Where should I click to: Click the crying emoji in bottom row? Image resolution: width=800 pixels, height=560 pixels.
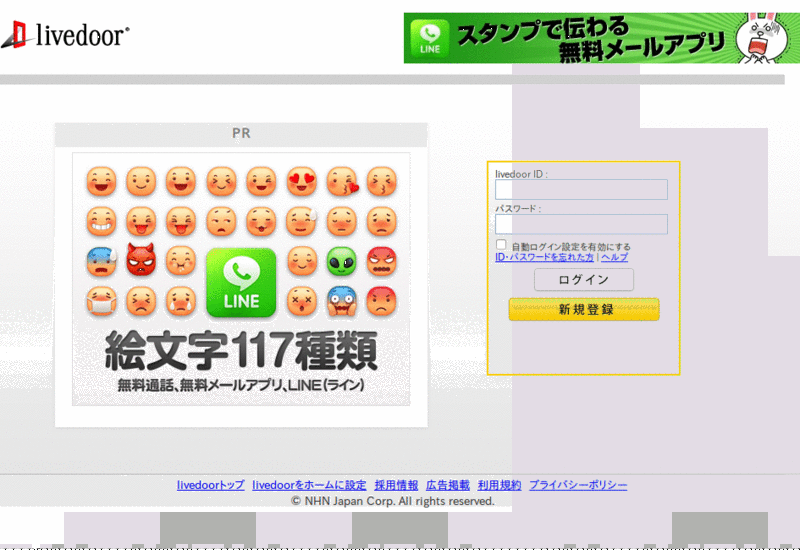[181, 301]
